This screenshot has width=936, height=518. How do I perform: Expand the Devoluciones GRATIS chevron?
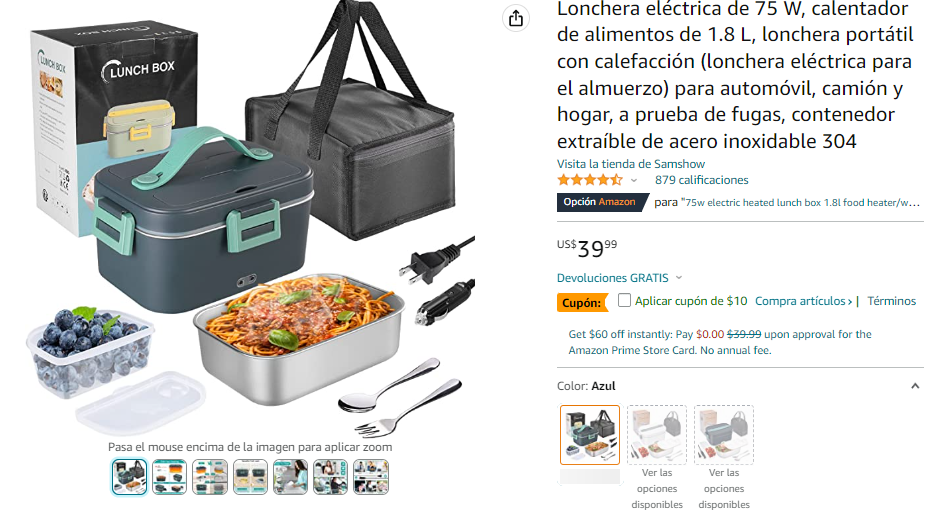(679, 278)
